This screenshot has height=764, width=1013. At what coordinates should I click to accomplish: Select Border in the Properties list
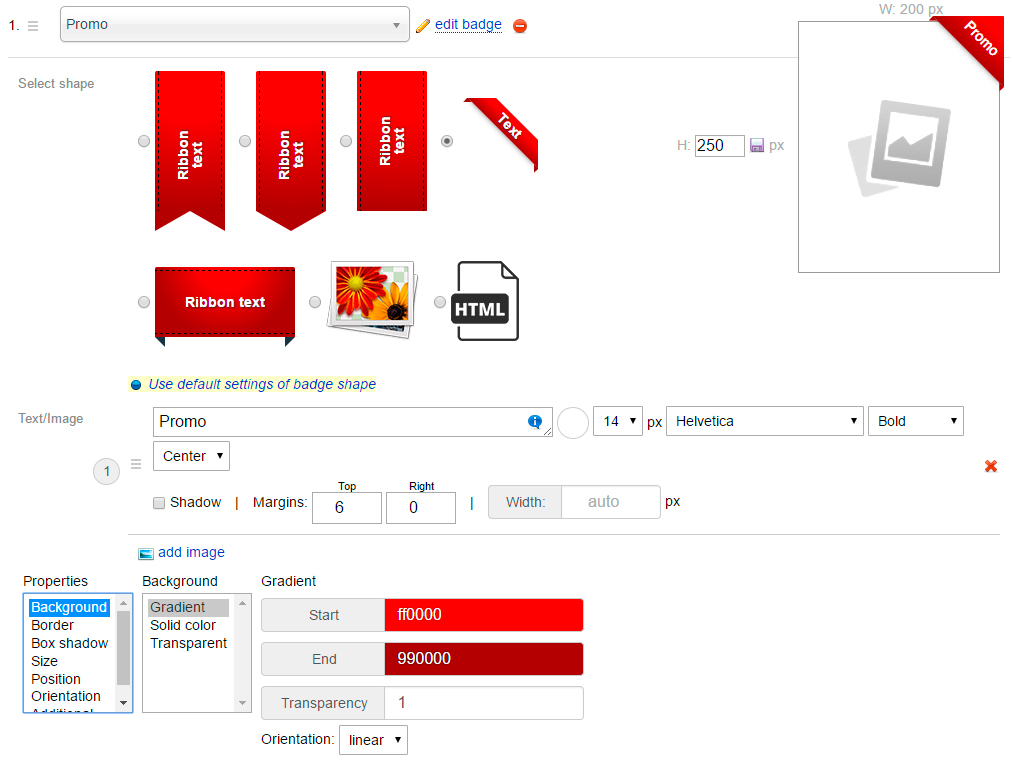coord(52,625)
